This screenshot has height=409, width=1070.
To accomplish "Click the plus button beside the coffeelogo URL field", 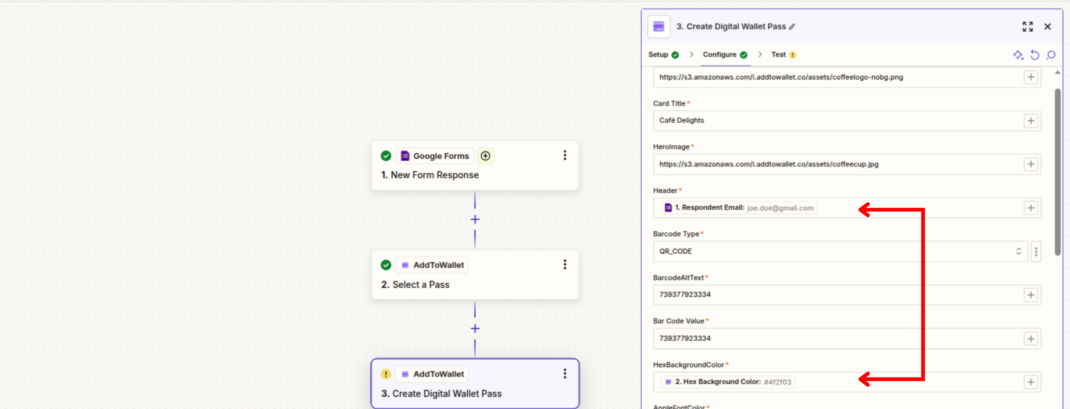I will click(1030, 77).
